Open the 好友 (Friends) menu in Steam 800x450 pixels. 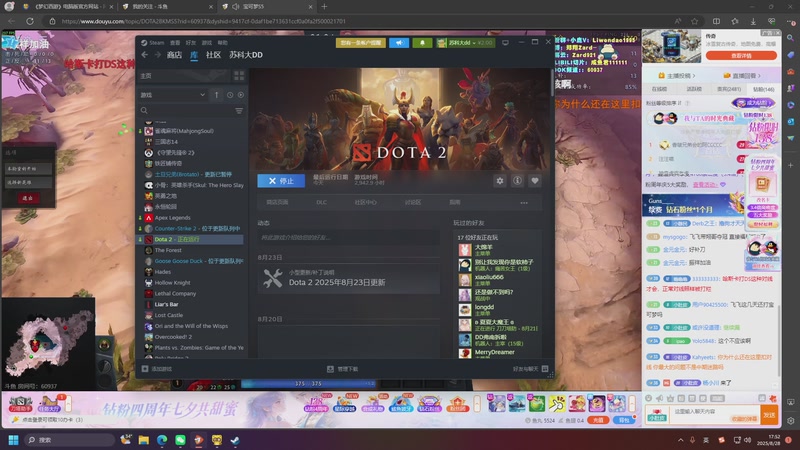click(x=191, y=43)
